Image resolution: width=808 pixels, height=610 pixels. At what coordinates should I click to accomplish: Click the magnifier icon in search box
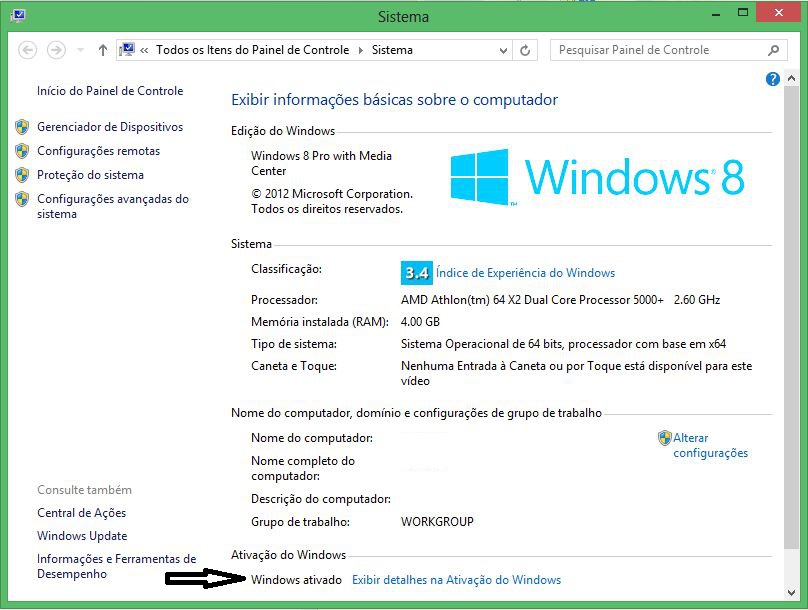pos(773,50)
